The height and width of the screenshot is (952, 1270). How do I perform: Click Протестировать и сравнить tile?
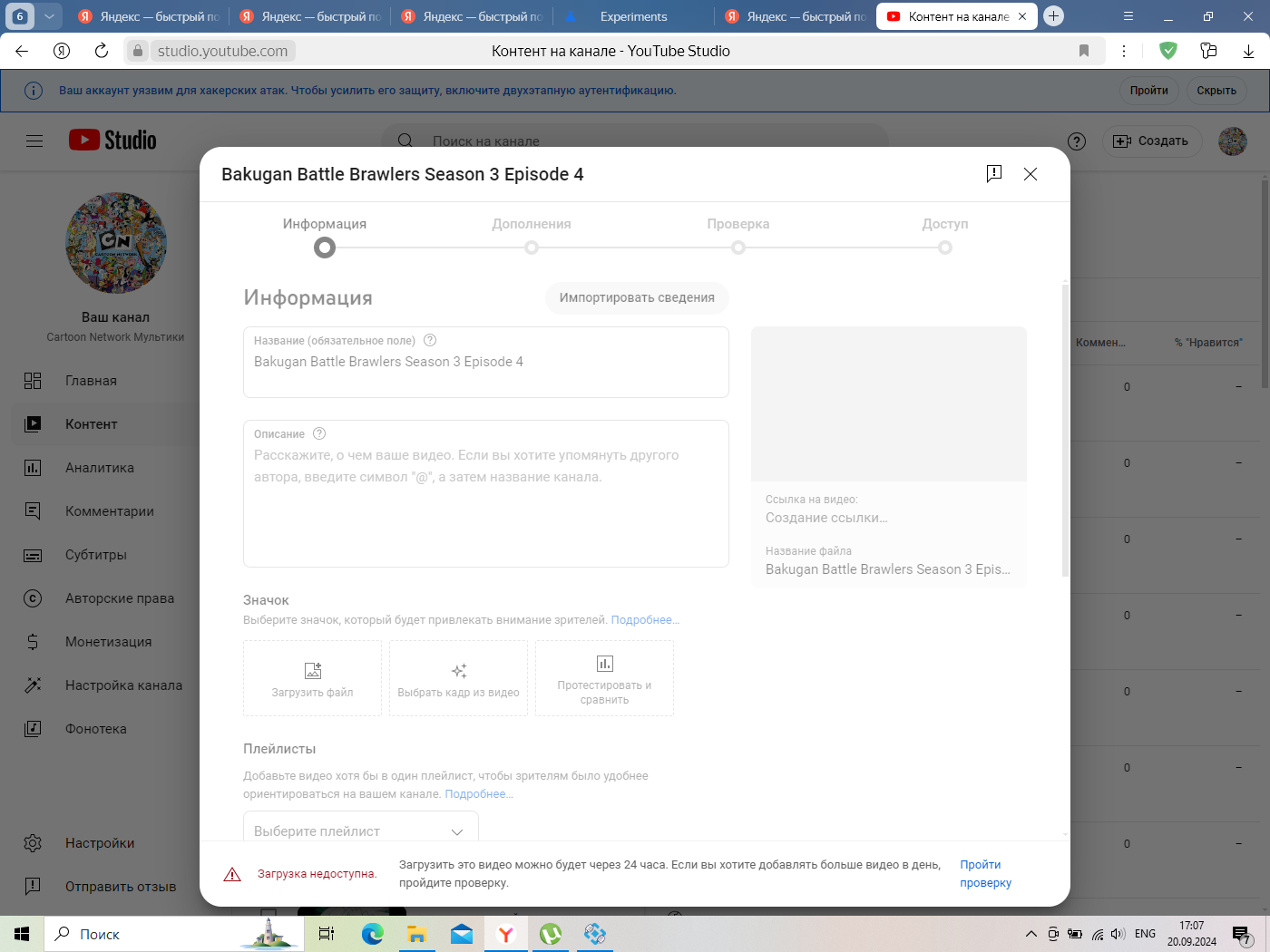click(x=604, y=678)
